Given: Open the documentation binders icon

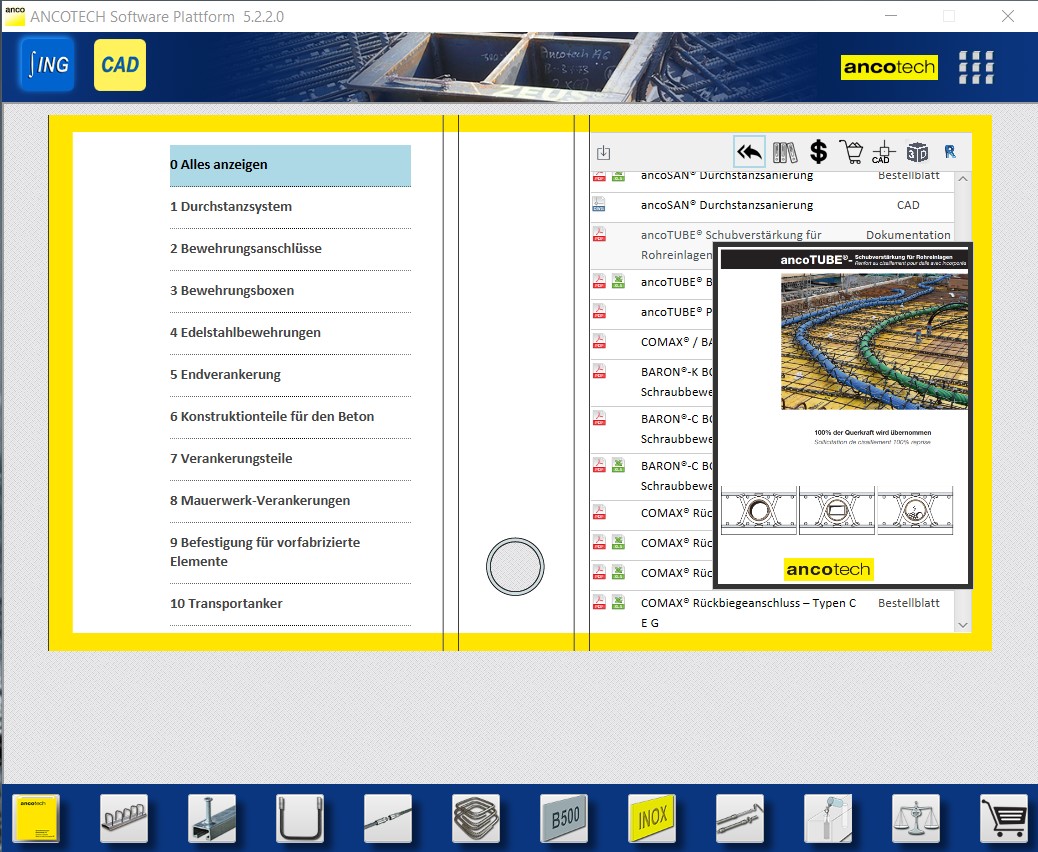Looking at the screenshot, I should (785, 152).
